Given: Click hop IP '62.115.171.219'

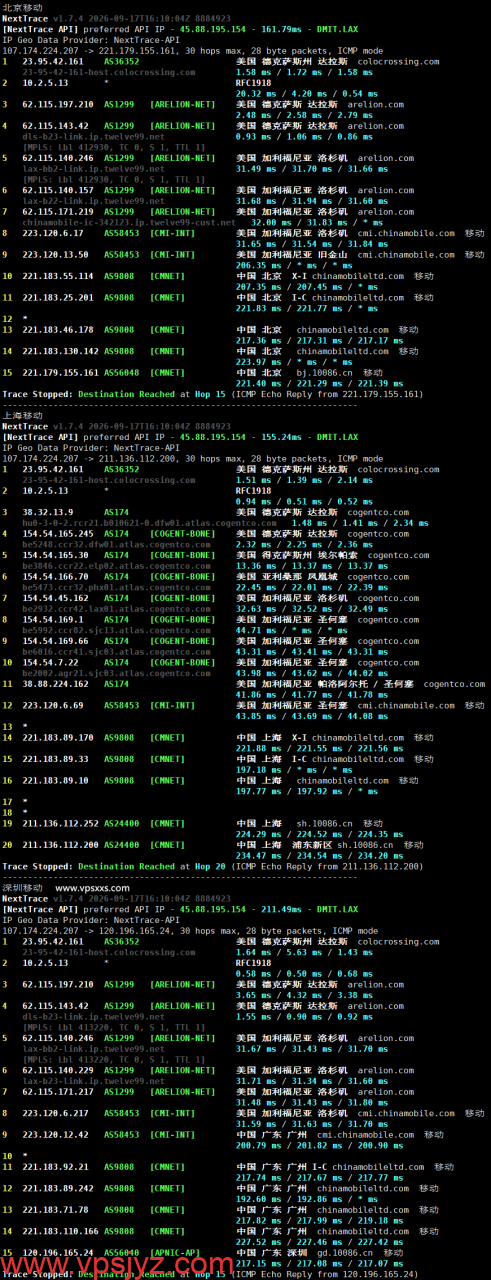Looking at the screenshot, I should point(58,212).
